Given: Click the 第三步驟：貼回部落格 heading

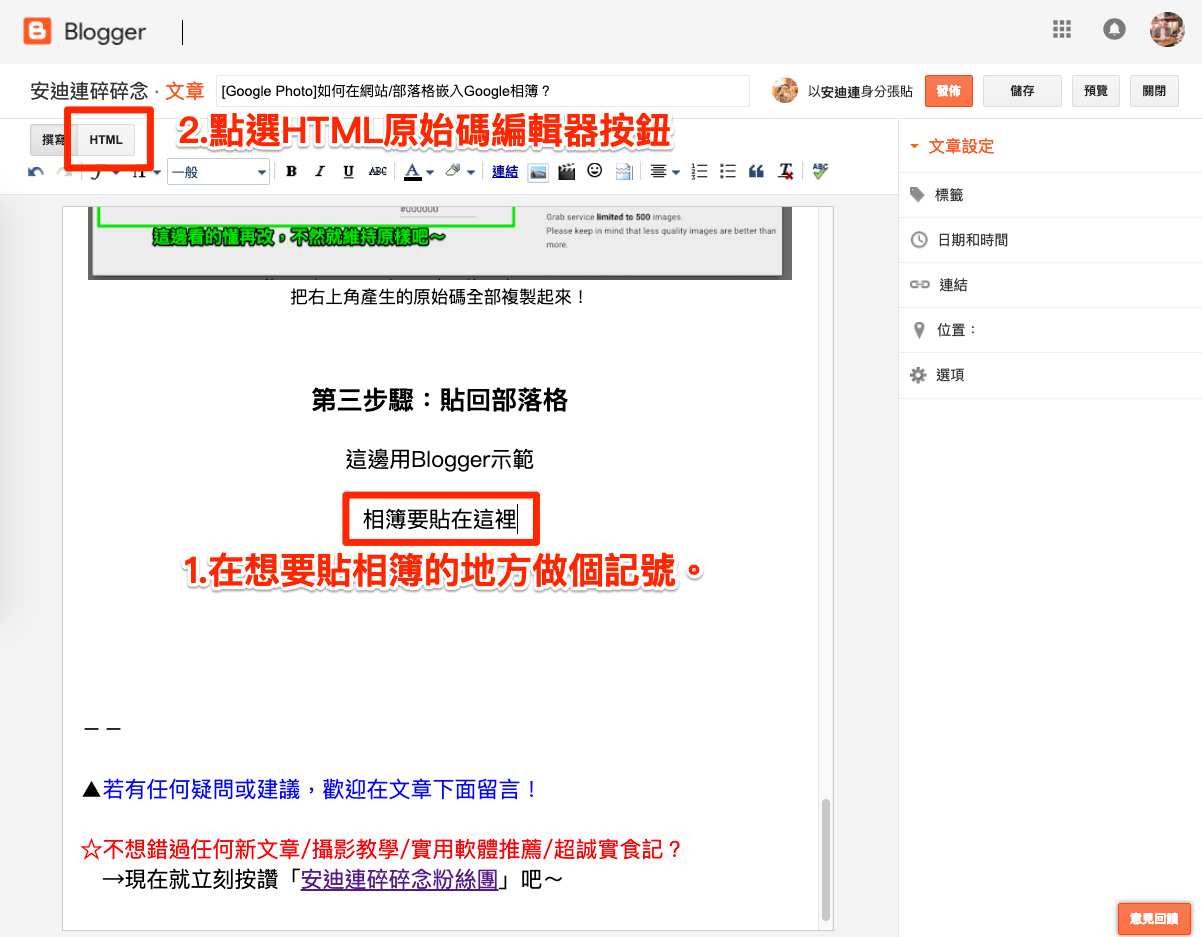Looking at the screenshot, I should coord(440,401).
